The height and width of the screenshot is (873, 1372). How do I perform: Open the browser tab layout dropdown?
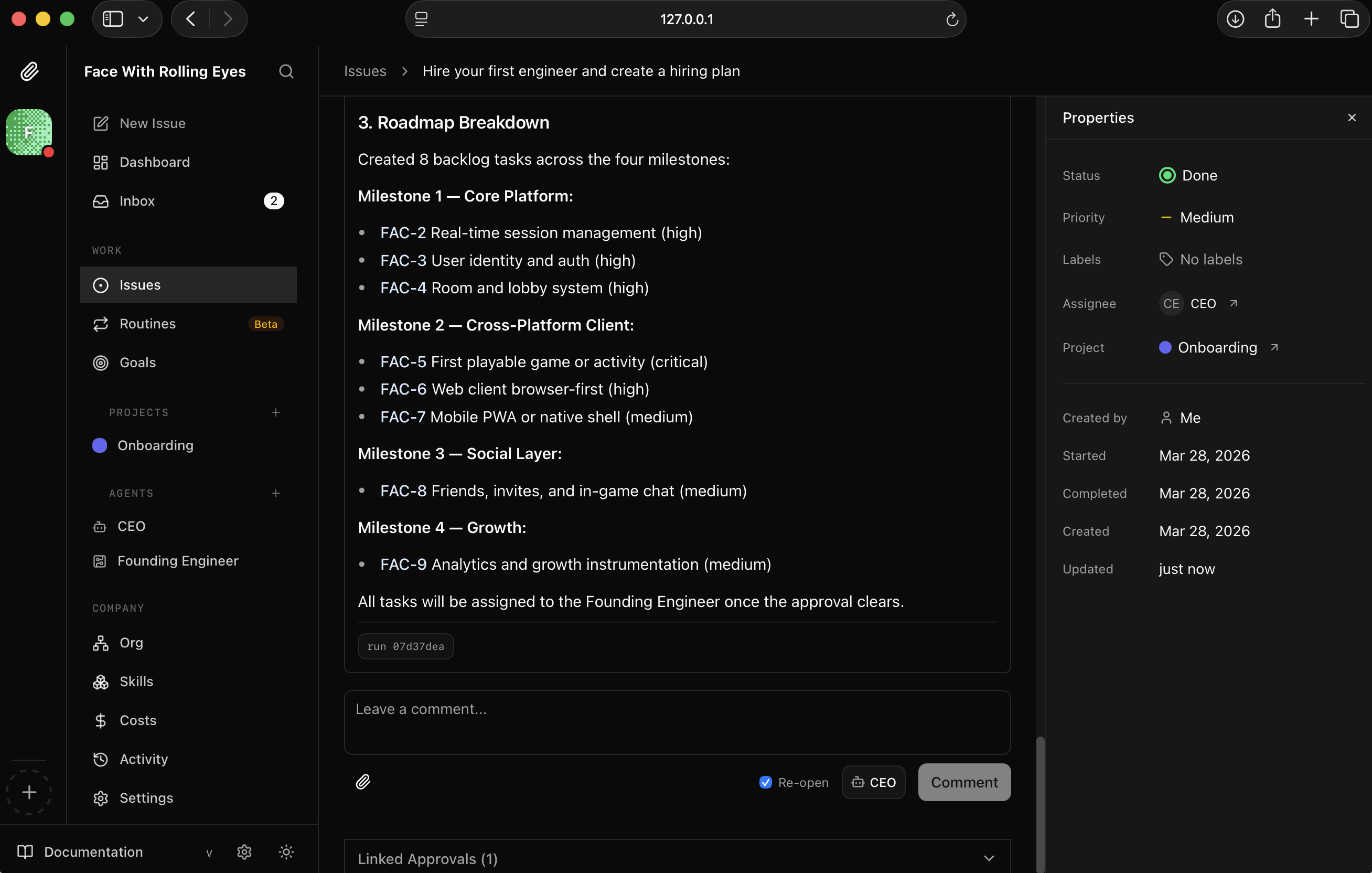click(x=144, y=18)
